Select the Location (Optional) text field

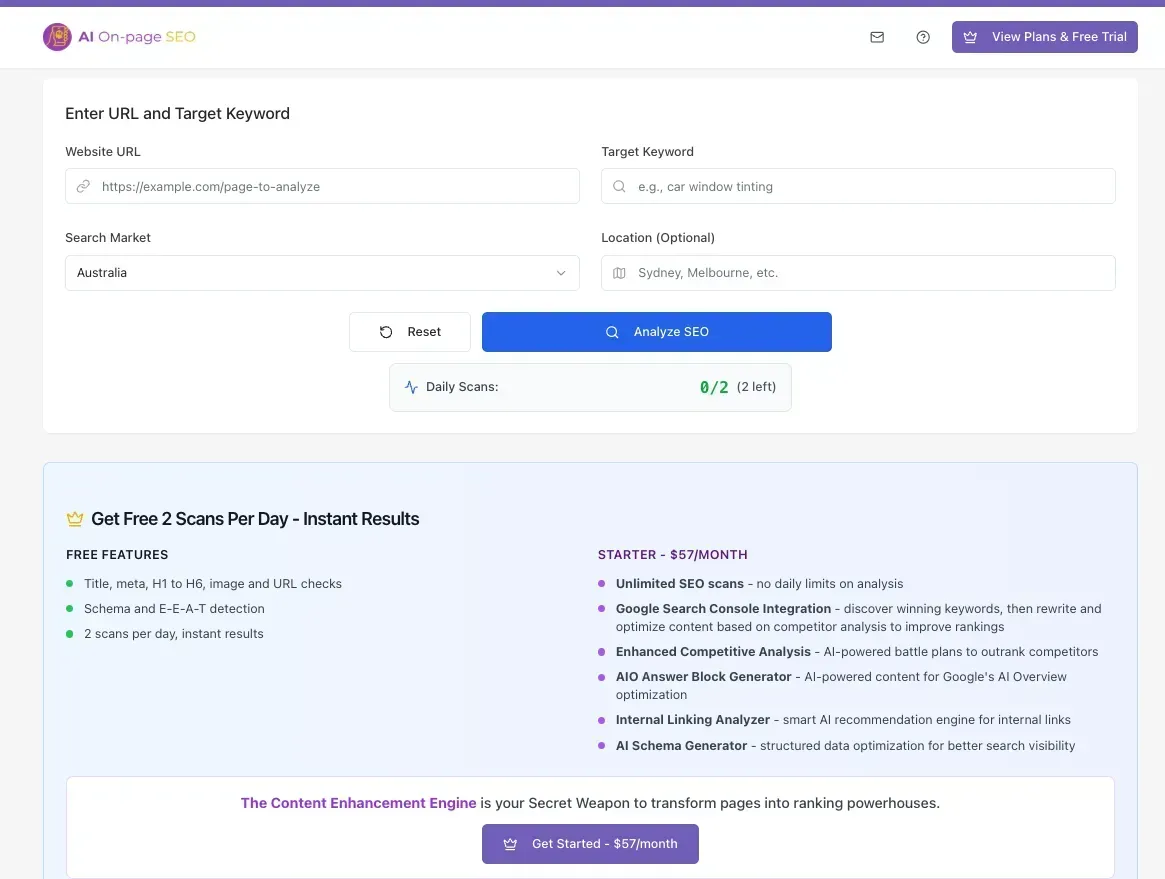click(x=870, y=273)
